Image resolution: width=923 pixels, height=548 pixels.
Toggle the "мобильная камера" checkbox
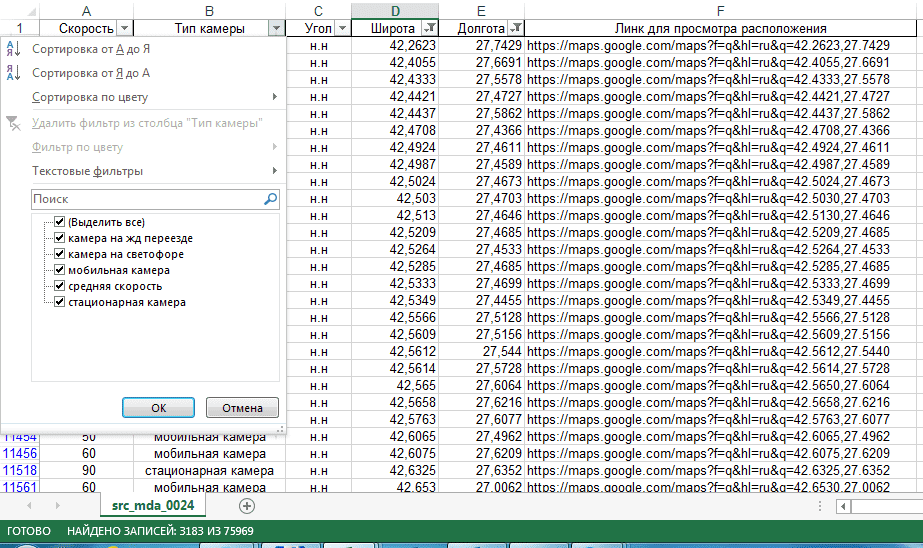tap(60, 270)
